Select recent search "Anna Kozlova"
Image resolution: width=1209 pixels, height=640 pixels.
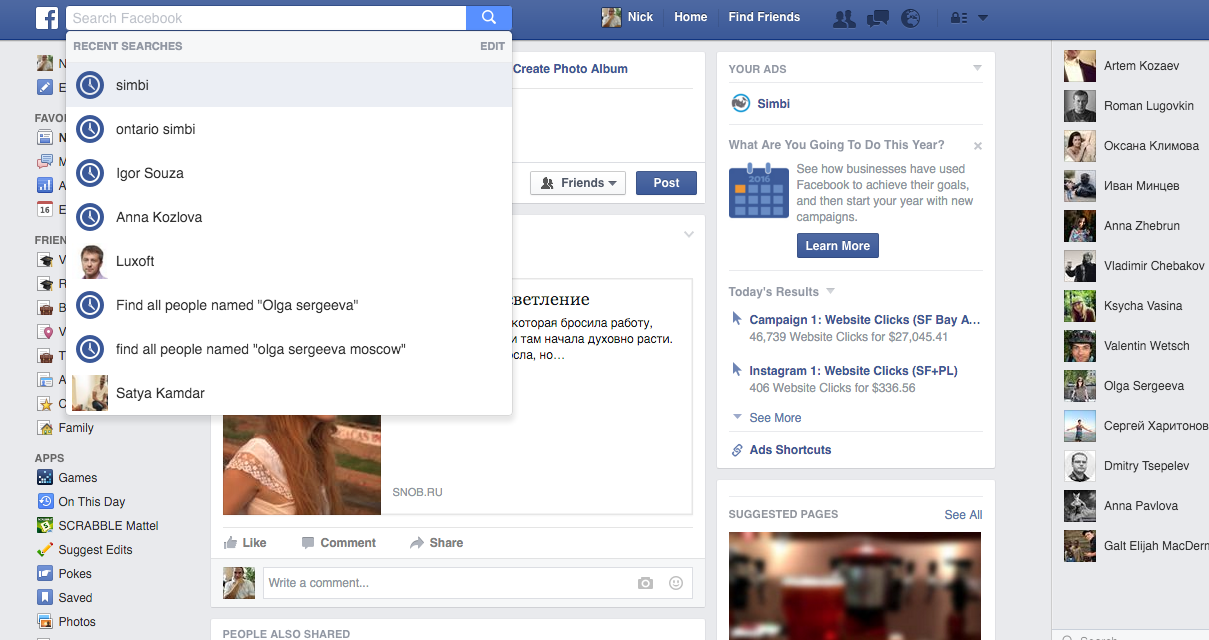[289, 217]
